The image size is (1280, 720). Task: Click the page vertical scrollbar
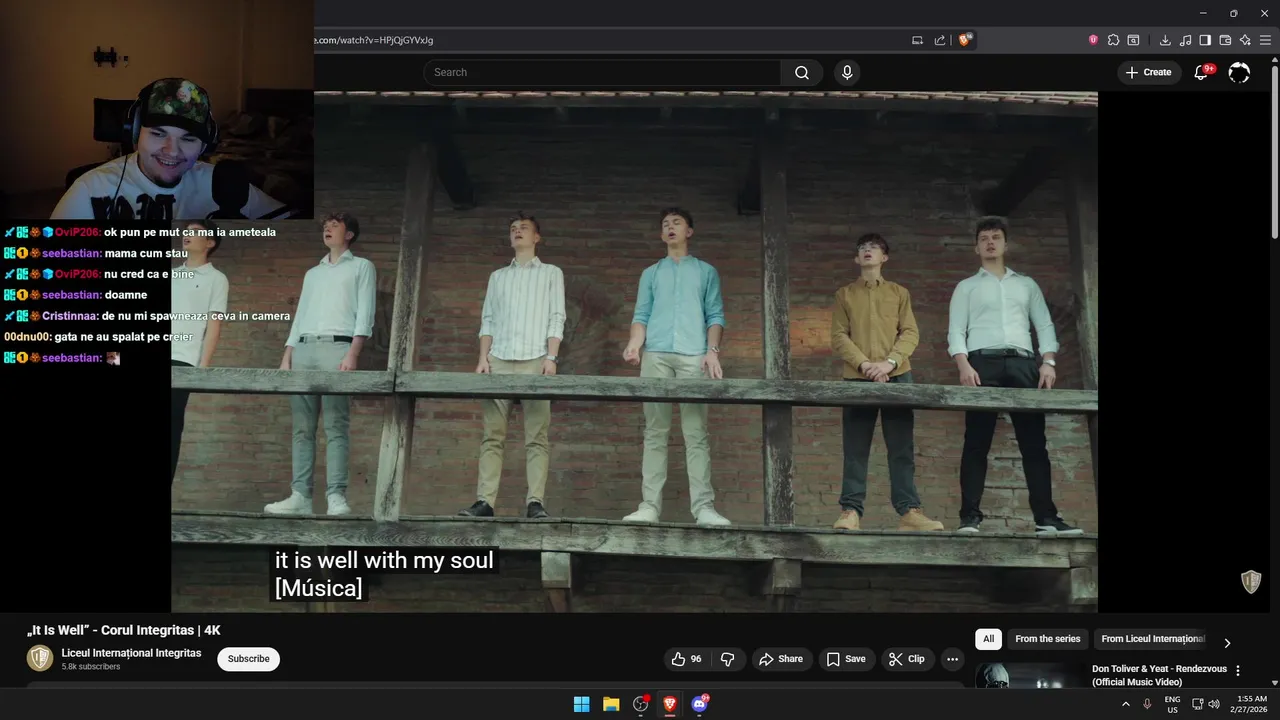click(x=1274, y=150)
